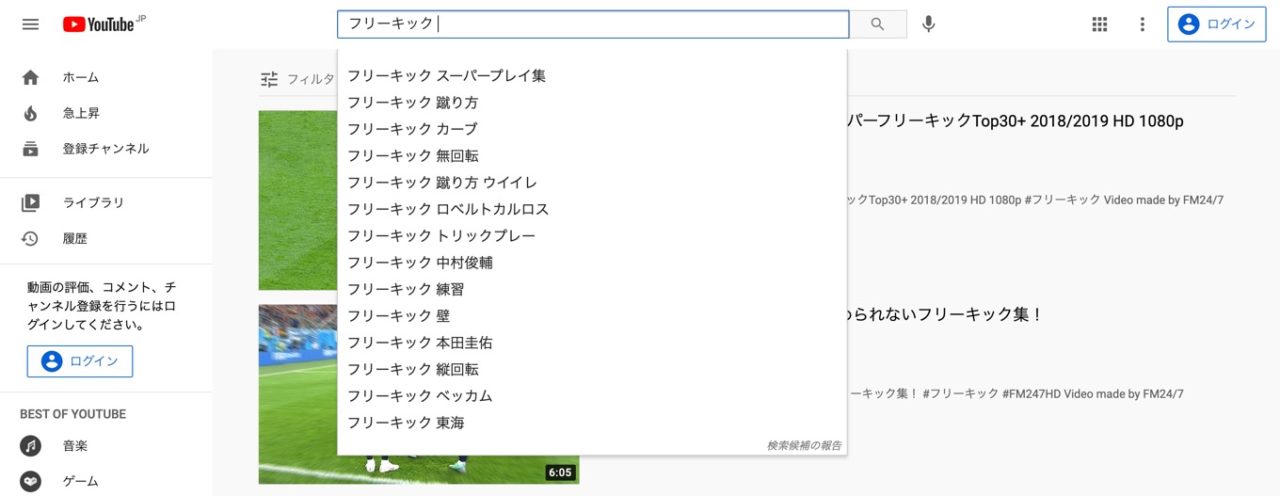This screenshot has width=1280, height=496.
Task: Open video title ending られないフリーキック集!
Action: click(946, 314)
